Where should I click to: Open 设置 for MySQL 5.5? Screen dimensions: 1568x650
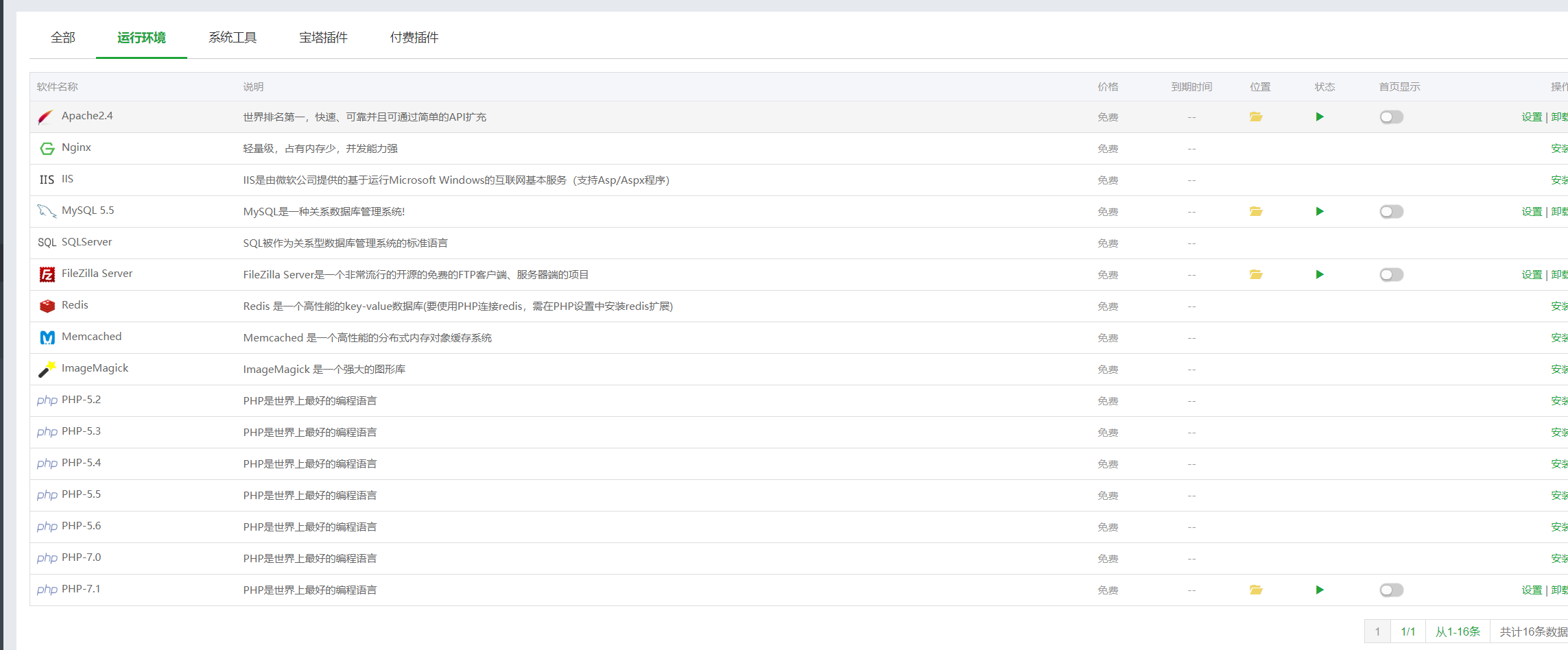click(x=1532, y=212)
